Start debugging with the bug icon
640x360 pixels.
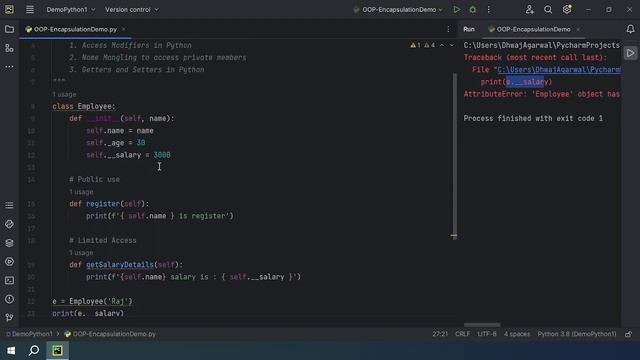pyautogui.click(x=473, y=9)
